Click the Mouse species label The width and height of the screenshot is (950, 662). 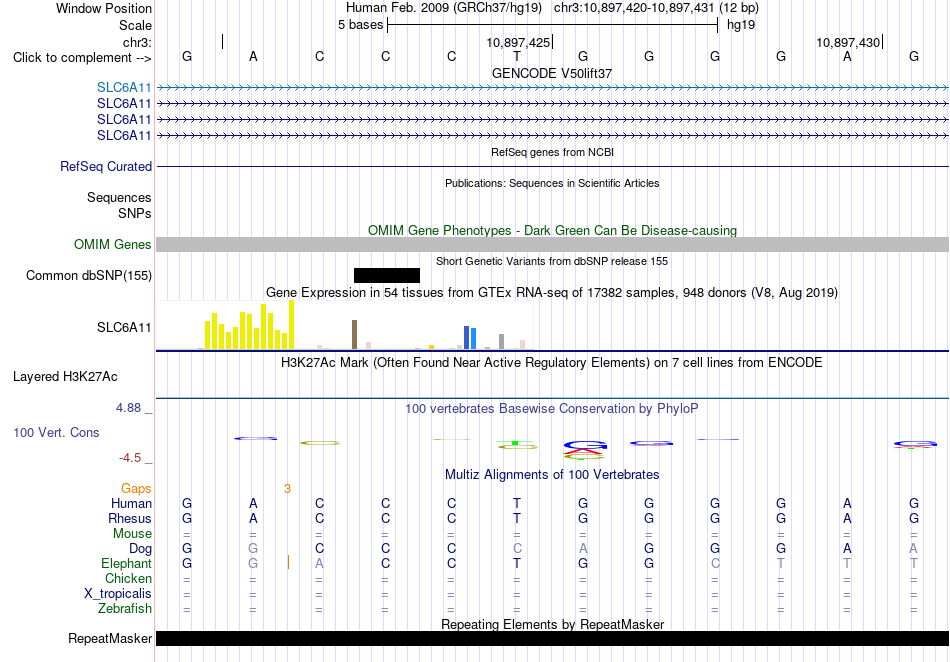[x=132, y=534]
